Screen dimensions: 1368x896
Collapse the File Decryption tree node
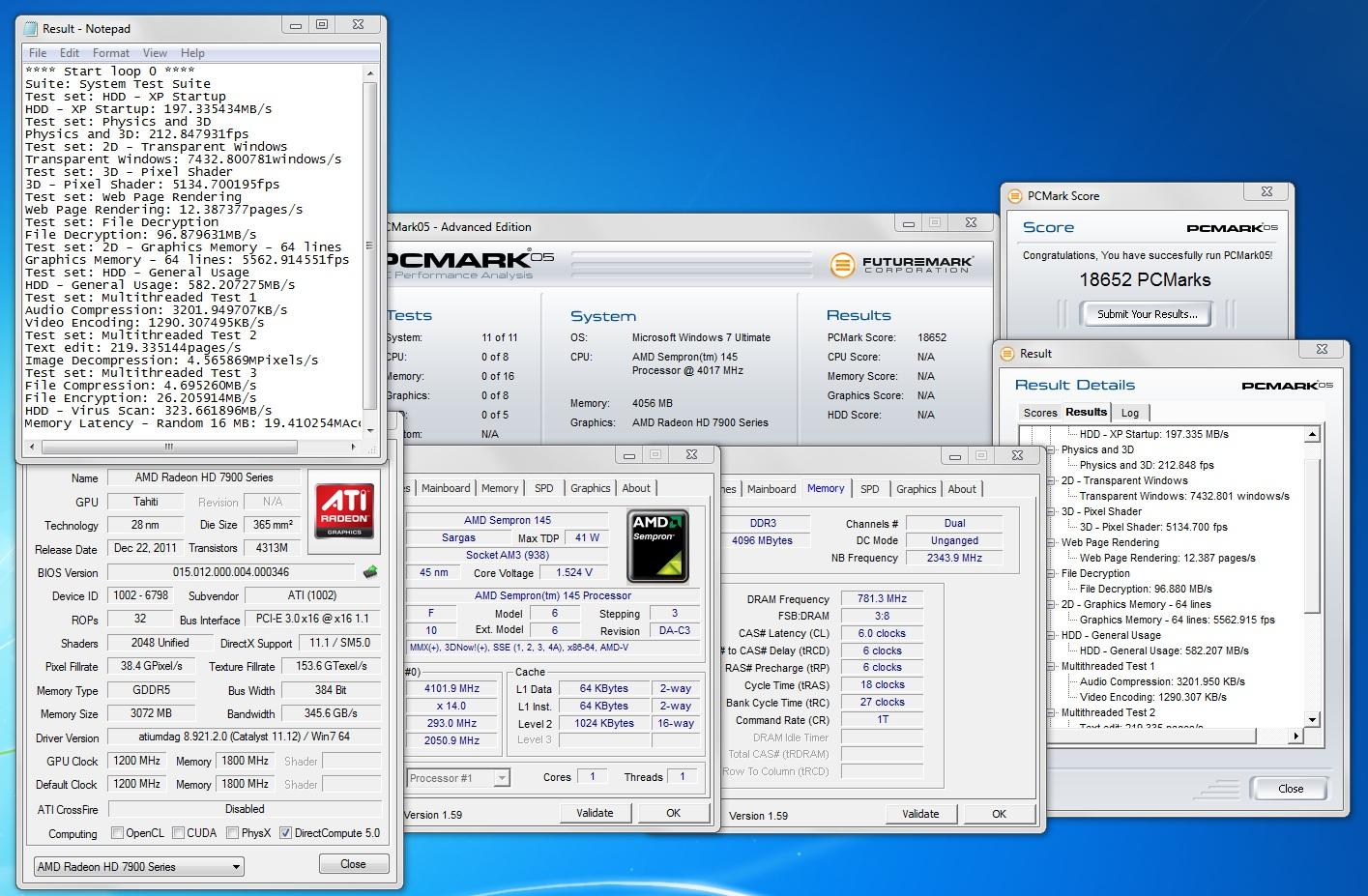point(1052,573)
